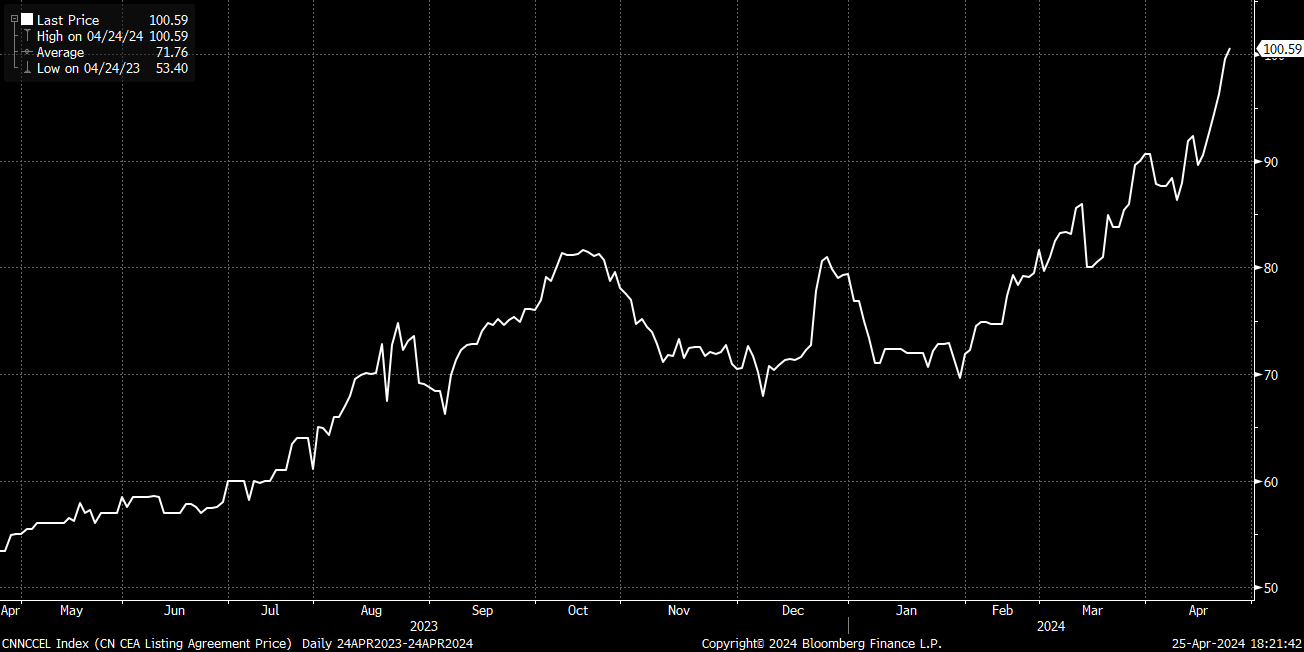The height and width of the screenshot is (652, 1304).
Task: Click the Average marker icon in legend
Action: coord(27,52)
